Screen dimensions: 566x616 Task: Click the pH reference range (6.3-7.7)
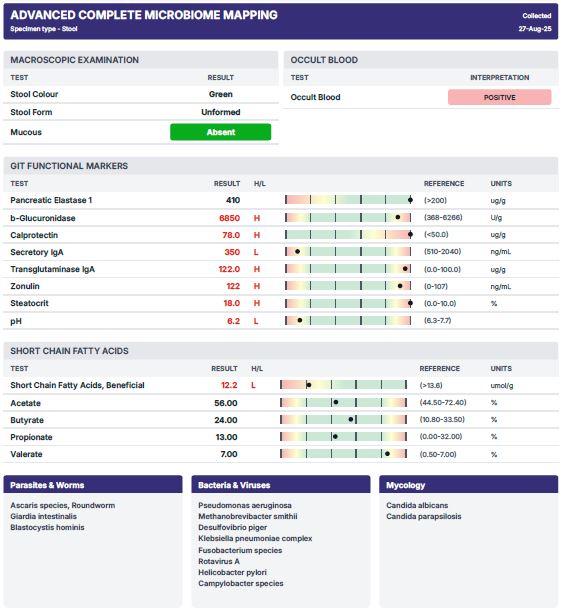click(x=437, y=321)
